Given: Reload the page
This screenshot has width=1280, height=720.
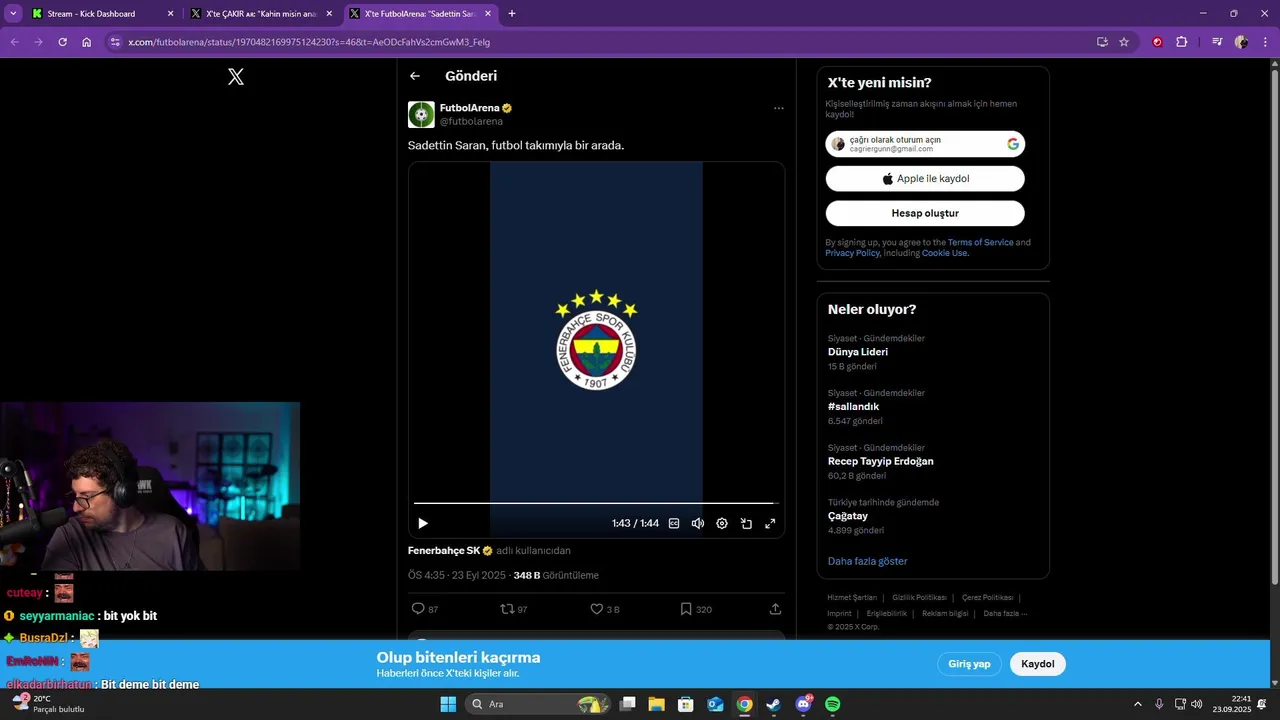Looking at the screenshot, I should [62, 42].
